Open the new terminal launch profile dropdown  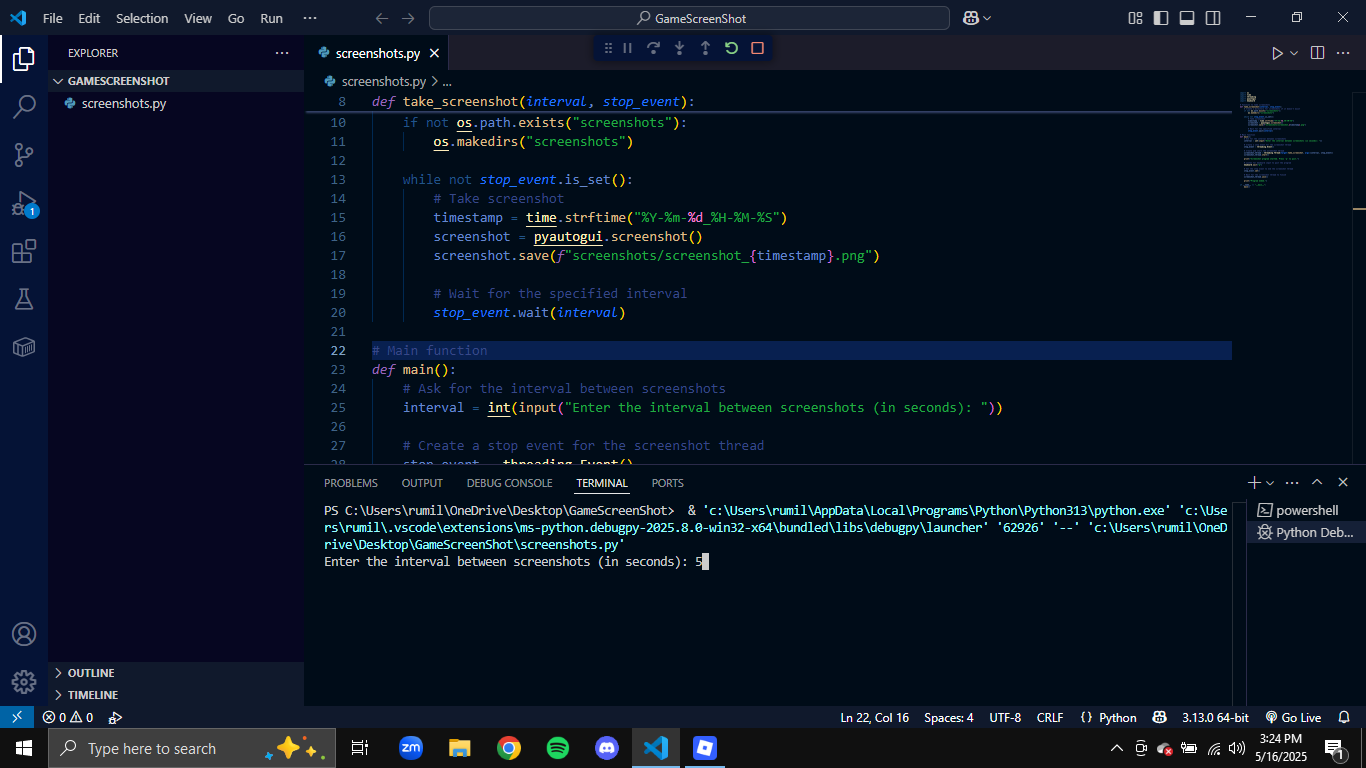pos(1270,483)
